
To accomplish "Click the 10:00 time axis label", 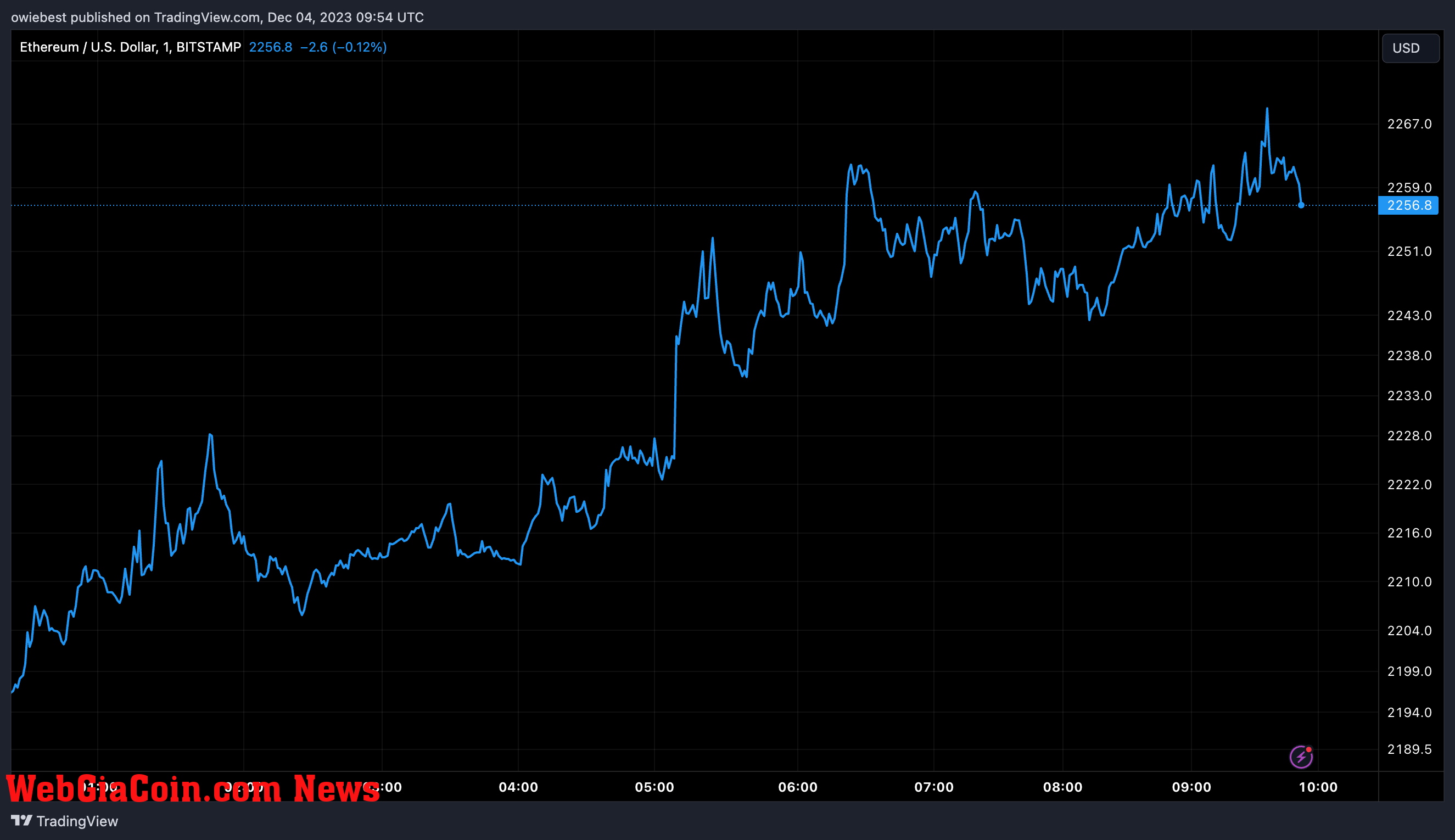I will click(1318, 787).
